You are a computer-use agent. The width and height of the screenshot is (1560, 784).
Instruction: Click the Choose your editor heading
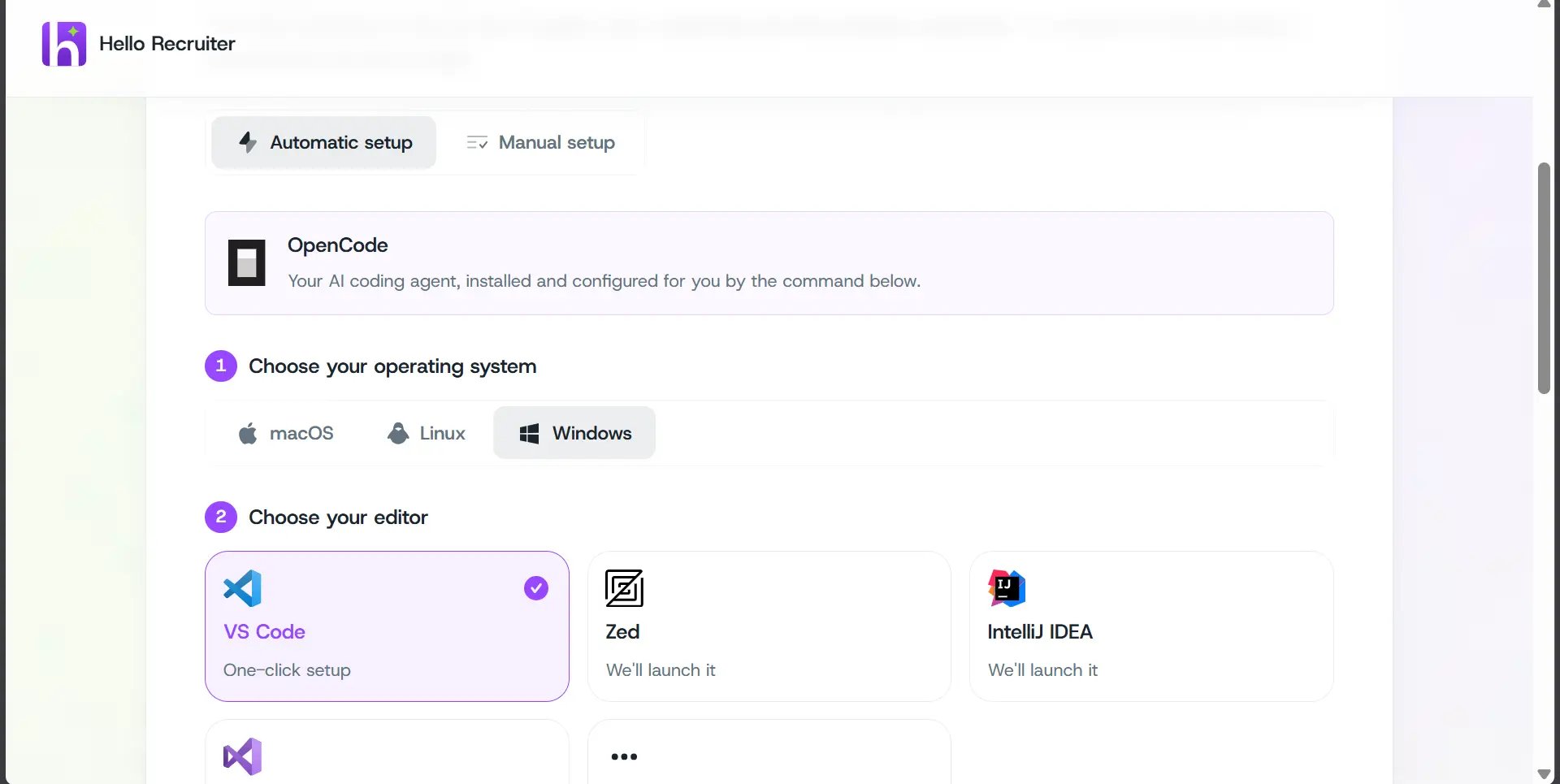coord(338,518)
